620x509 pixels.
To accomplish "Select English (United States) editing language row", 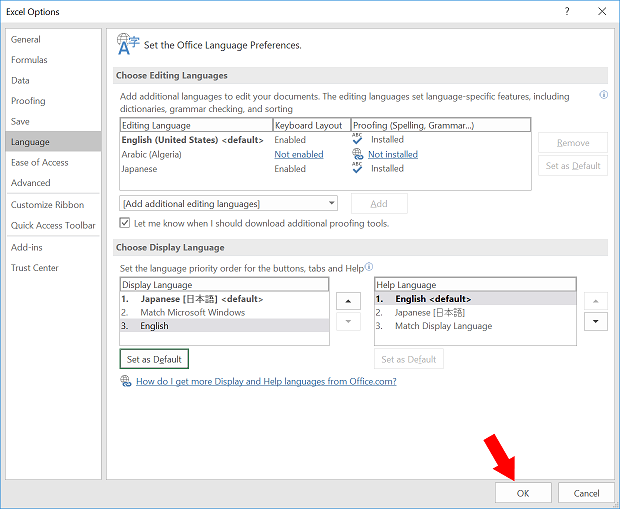I will 325,140.
